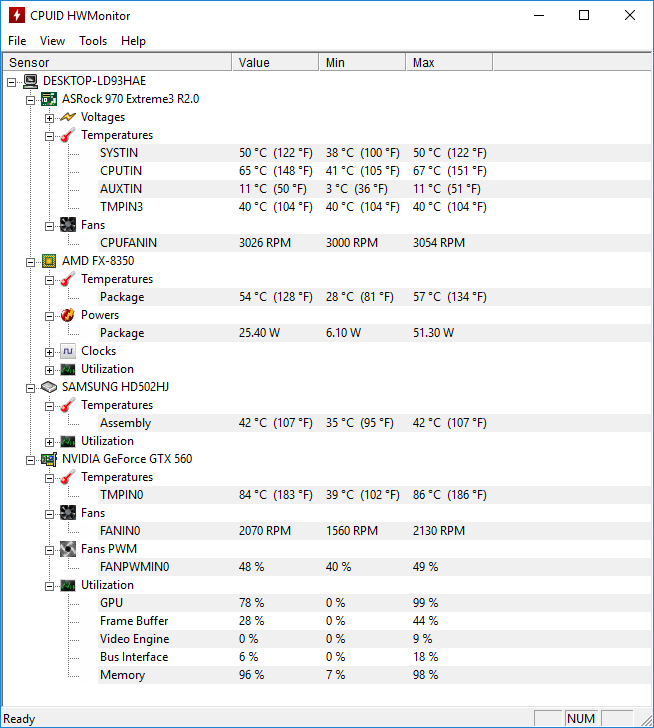Click the Min column header

point(363,62)
